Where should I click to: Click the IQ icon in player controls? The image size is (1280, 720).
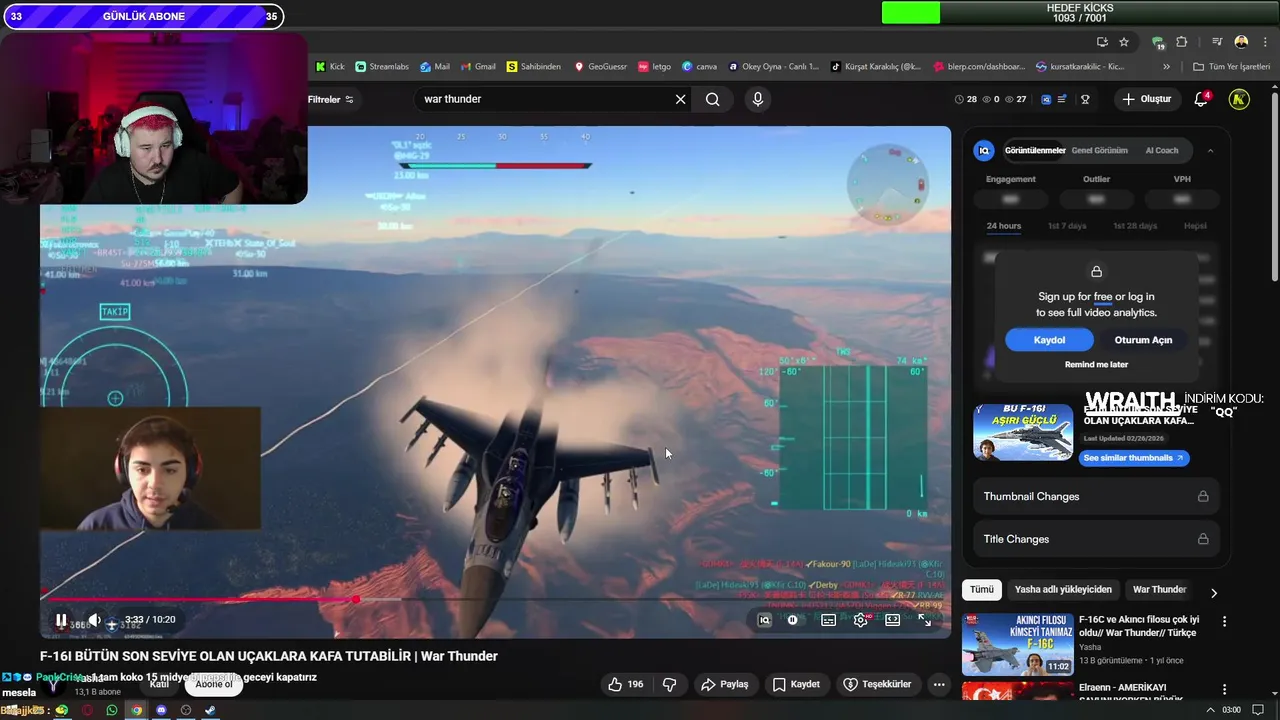coord(765,620)
